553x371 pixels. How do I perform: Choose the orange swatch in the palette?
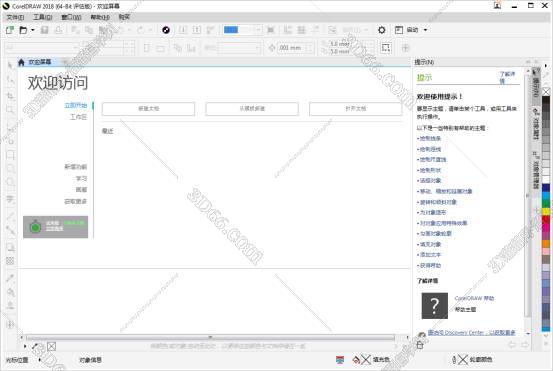pyautogui.click(x=546, y=243)
